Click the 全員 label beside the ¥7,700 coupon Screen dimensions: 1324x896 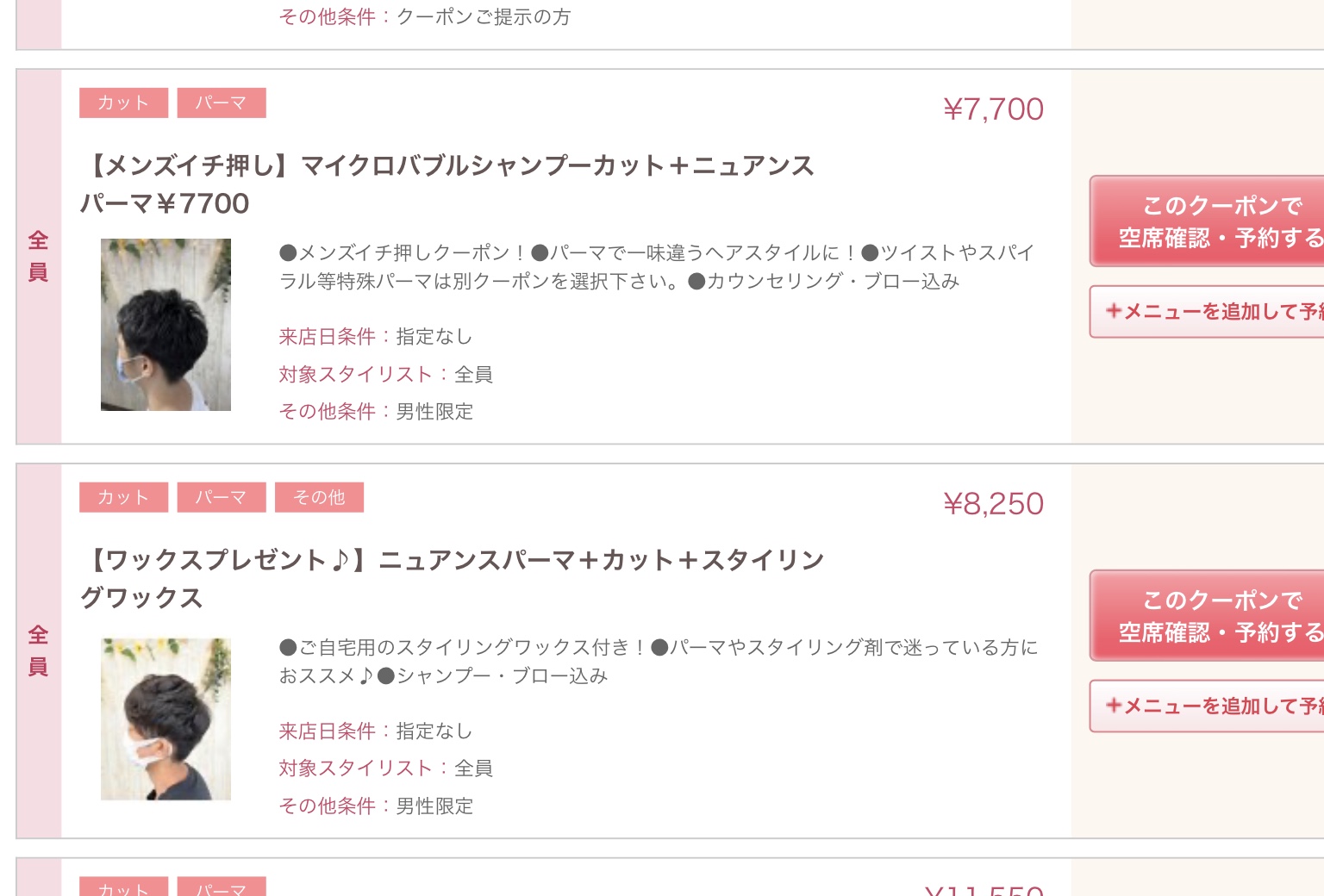click(38, 256)
